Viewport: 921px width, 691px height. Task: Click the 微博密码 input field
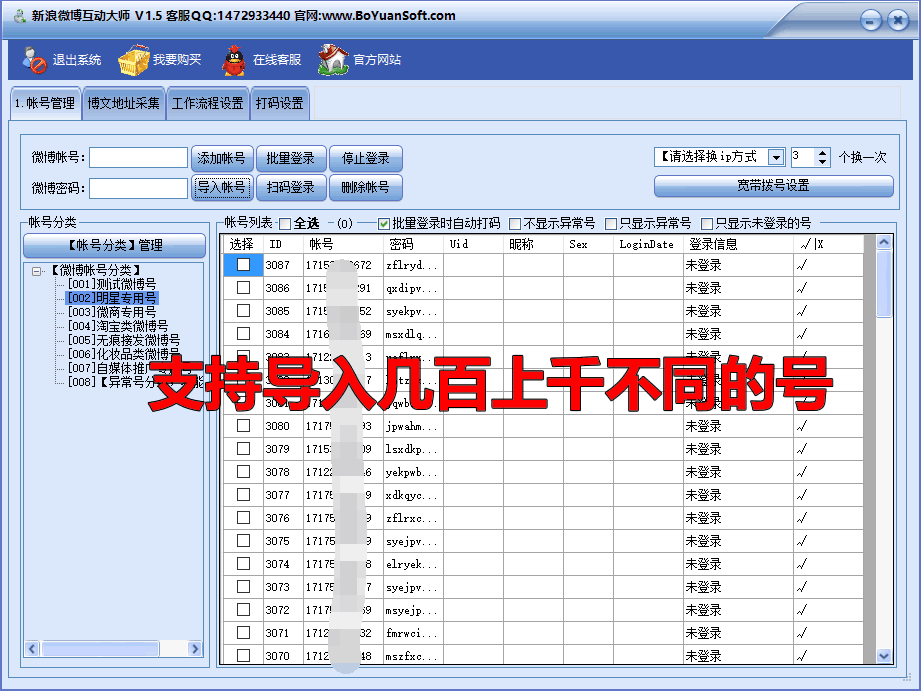(x=138, y=189)
